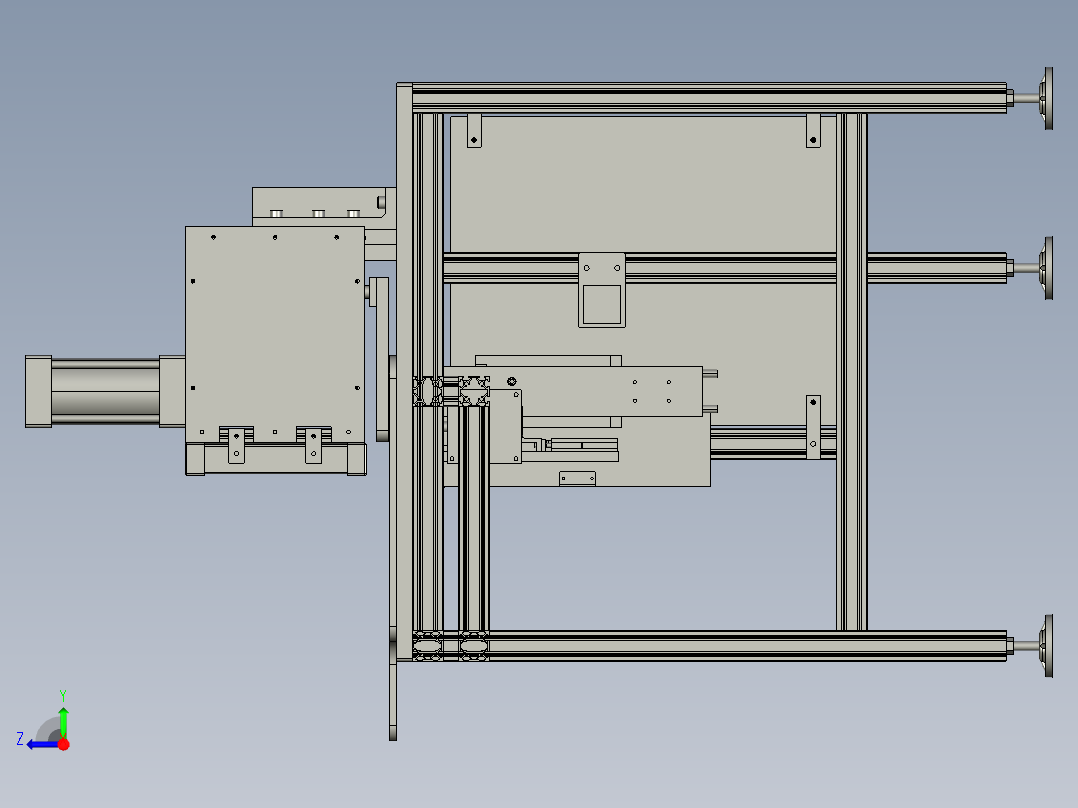Select the top right leveling foot
The image size is (1078, 808).
1031,98
